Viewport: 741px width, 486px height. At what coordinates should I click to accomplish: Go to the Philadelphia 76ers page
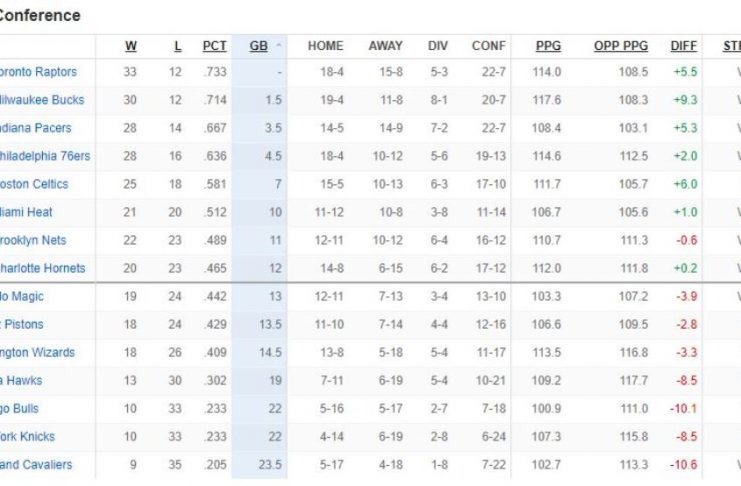[x=45, y=156]
